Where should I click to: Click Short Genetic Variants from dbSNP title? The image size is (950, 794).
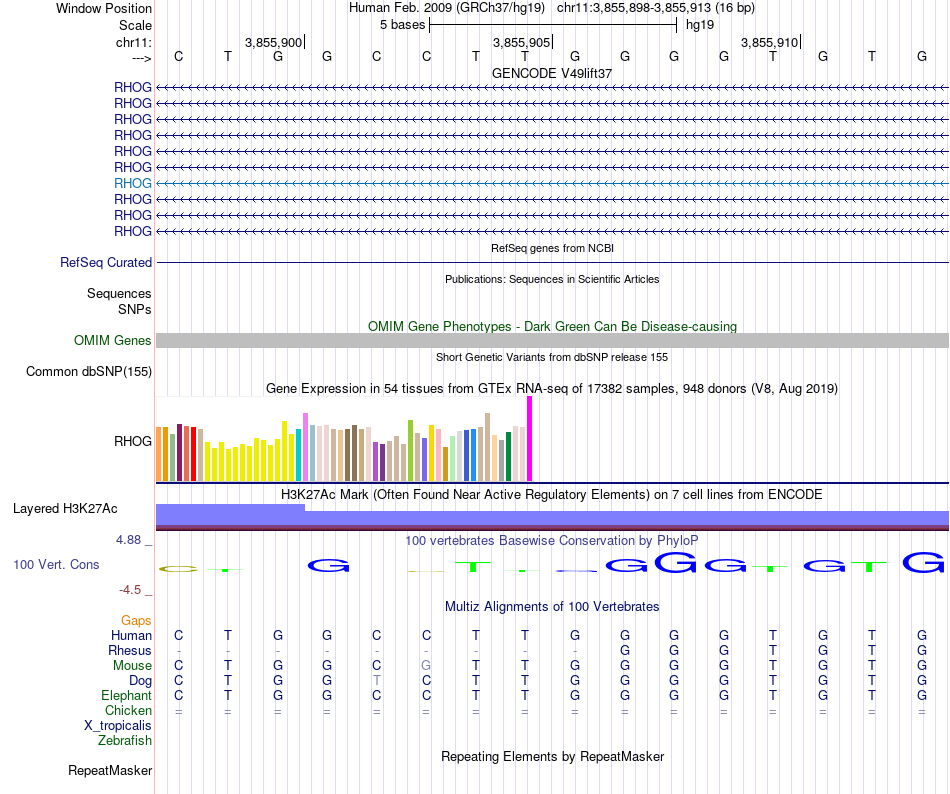552,357
